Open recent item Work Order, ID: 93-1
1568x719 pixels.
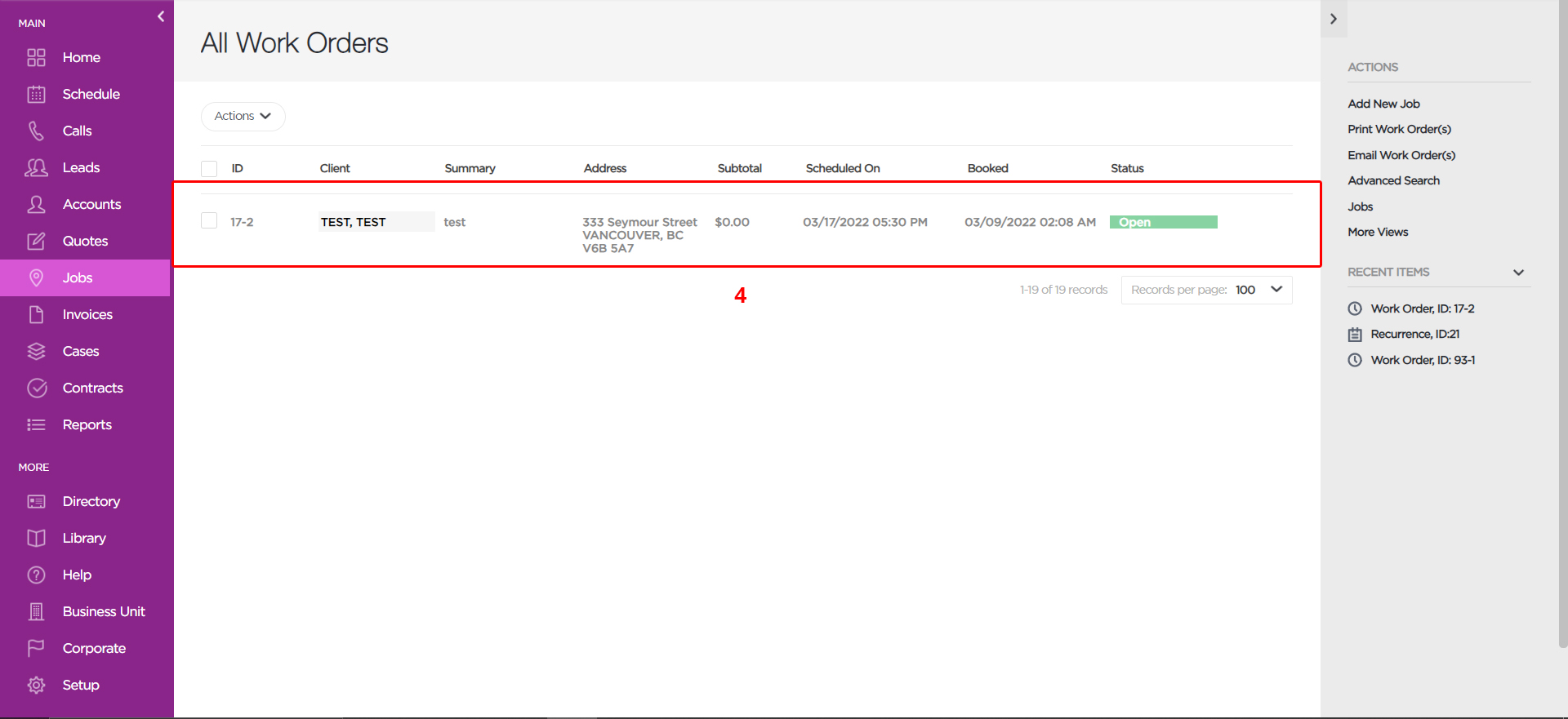pyautogui.click(x=1423, y=360)
